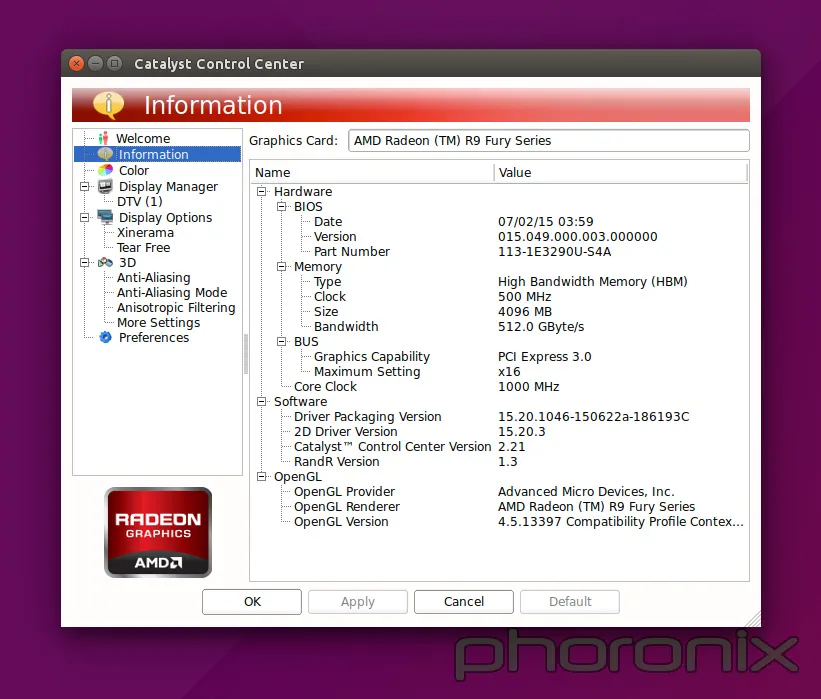Viewport: 821px width, 699px height.
Task: Click the Display Options monitor icon
Action: 105,217
